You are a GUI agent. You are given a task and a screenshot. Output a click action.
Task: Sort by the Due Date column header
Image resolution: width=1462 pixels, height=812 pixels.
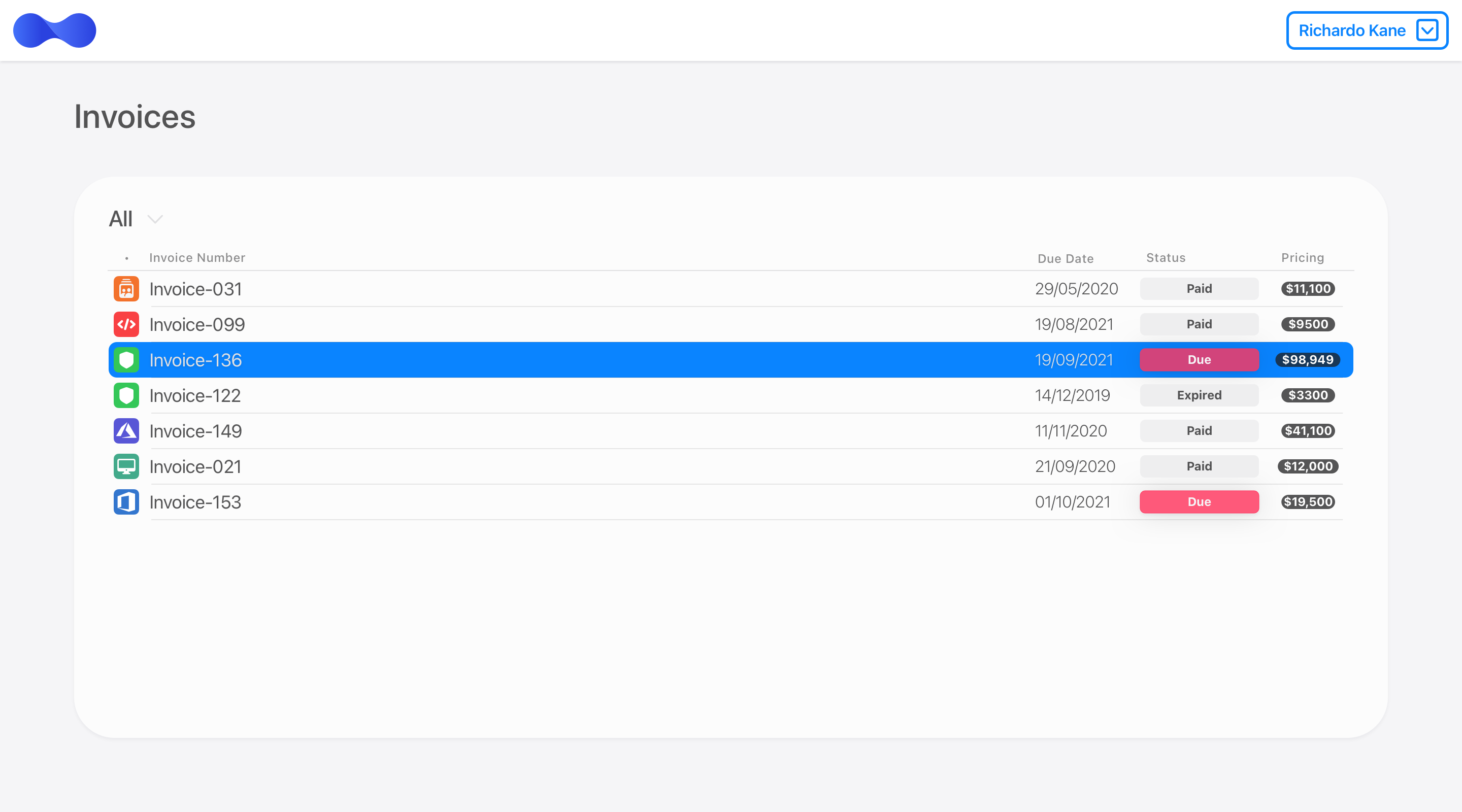(1066, 259)
